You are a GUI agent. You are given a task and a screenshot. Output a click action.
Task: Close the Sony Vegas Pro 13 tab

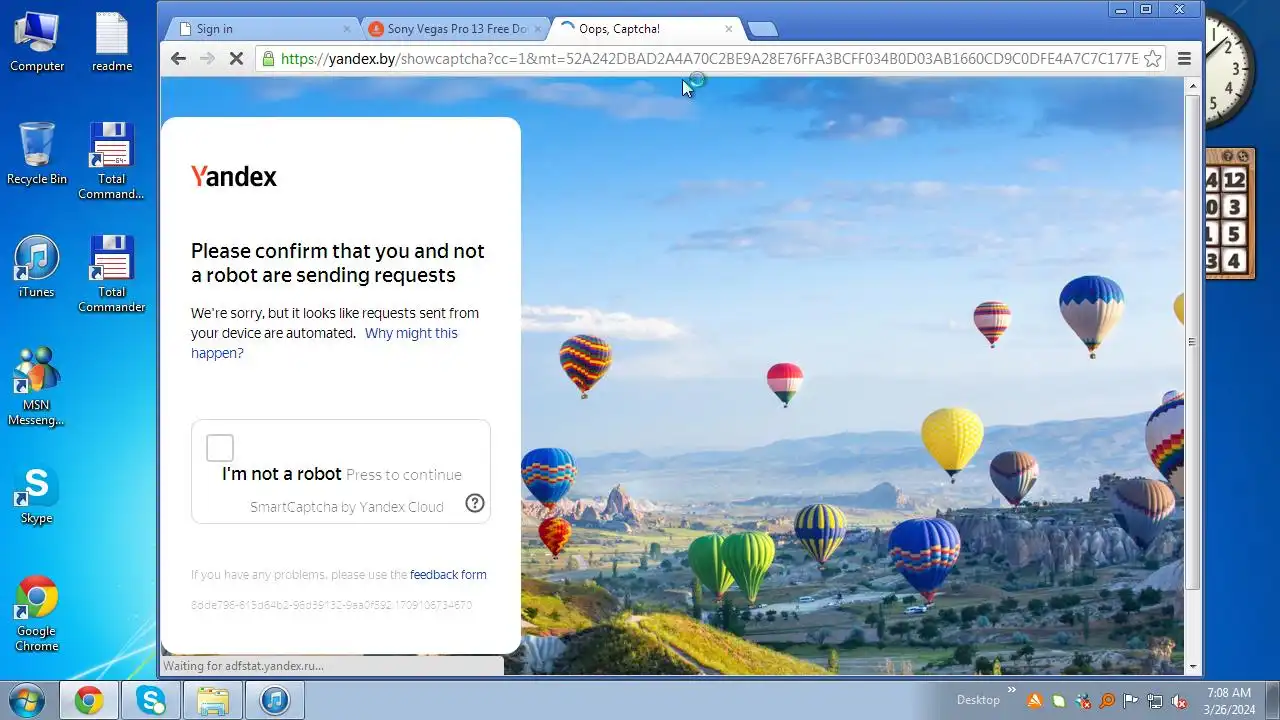538,29
